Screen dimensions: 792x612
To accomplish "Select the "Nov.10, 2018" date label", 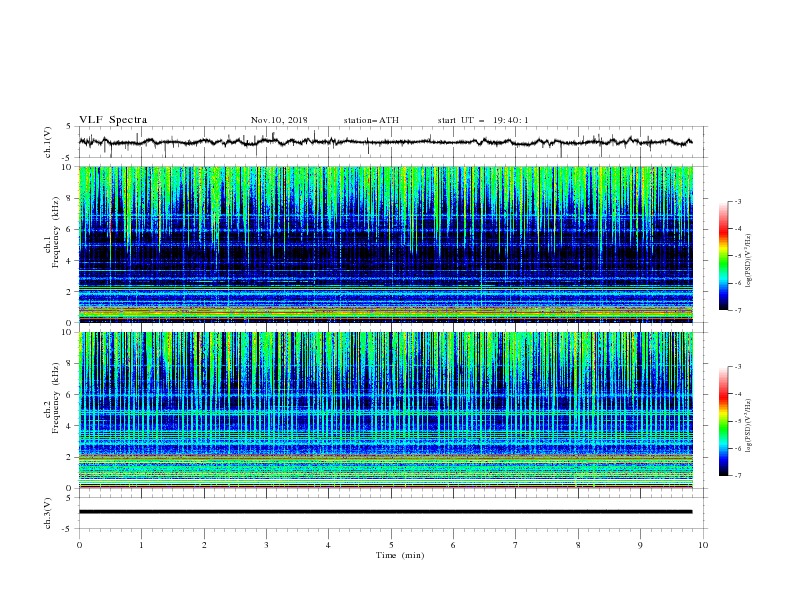I will (x=279, y=120).
